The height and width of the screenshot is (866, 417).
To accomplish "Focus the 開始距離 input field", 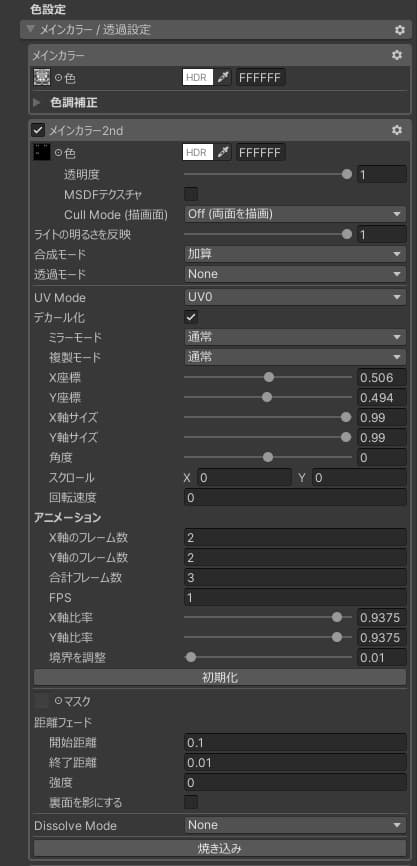I will click(x=295, y=742).
